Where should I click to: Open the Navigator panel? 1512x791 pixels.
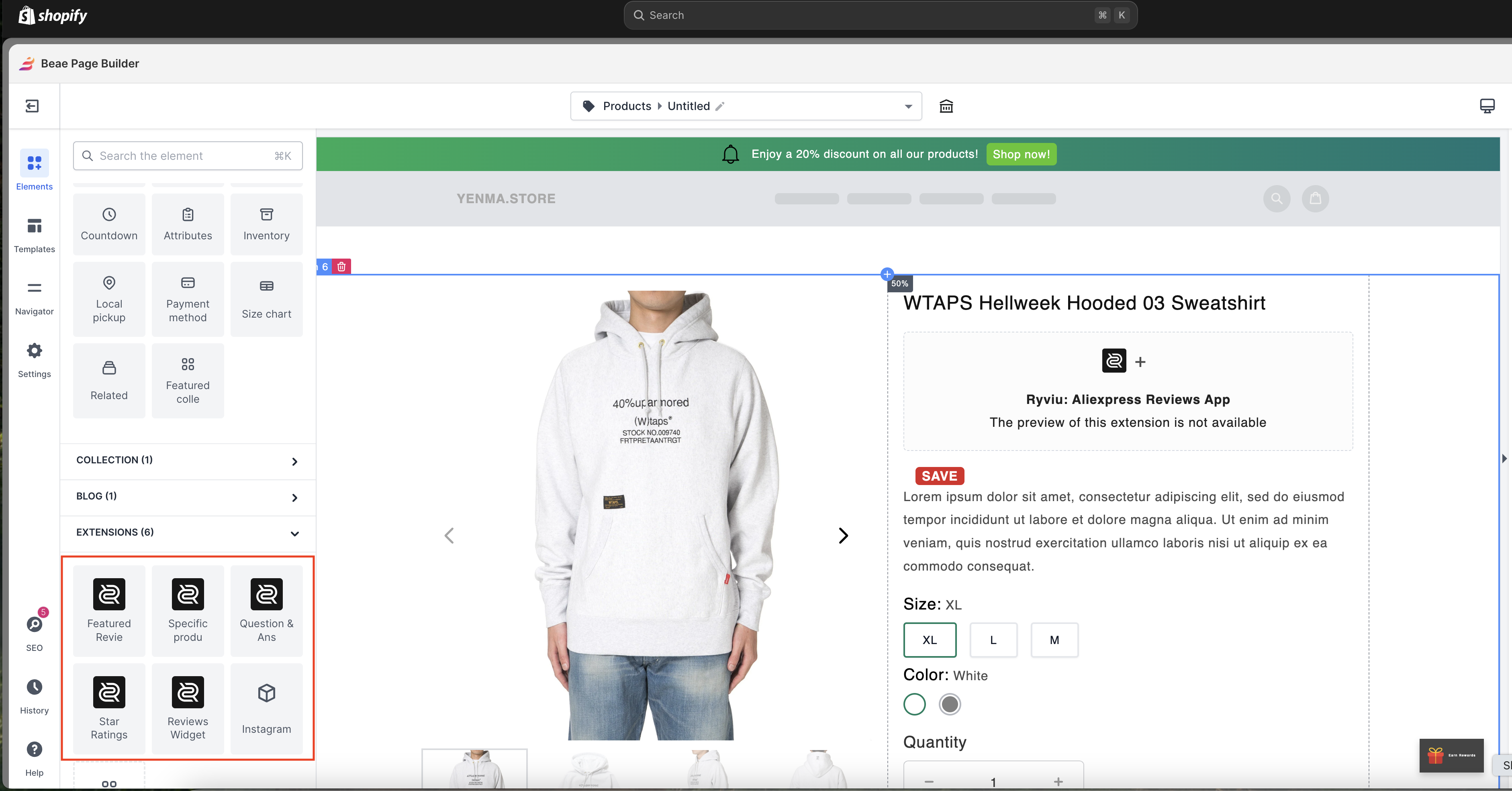coord(34,298)
